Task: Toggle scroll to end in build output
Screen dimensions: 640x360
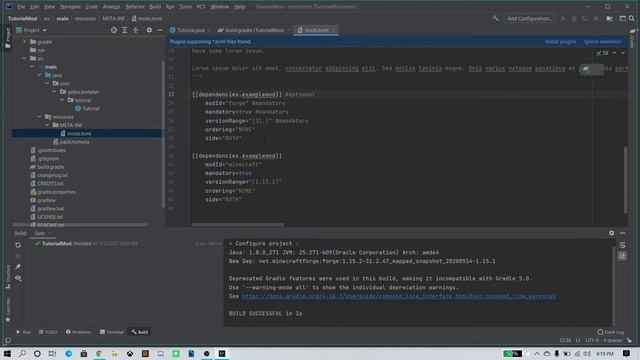Action: 622,256
